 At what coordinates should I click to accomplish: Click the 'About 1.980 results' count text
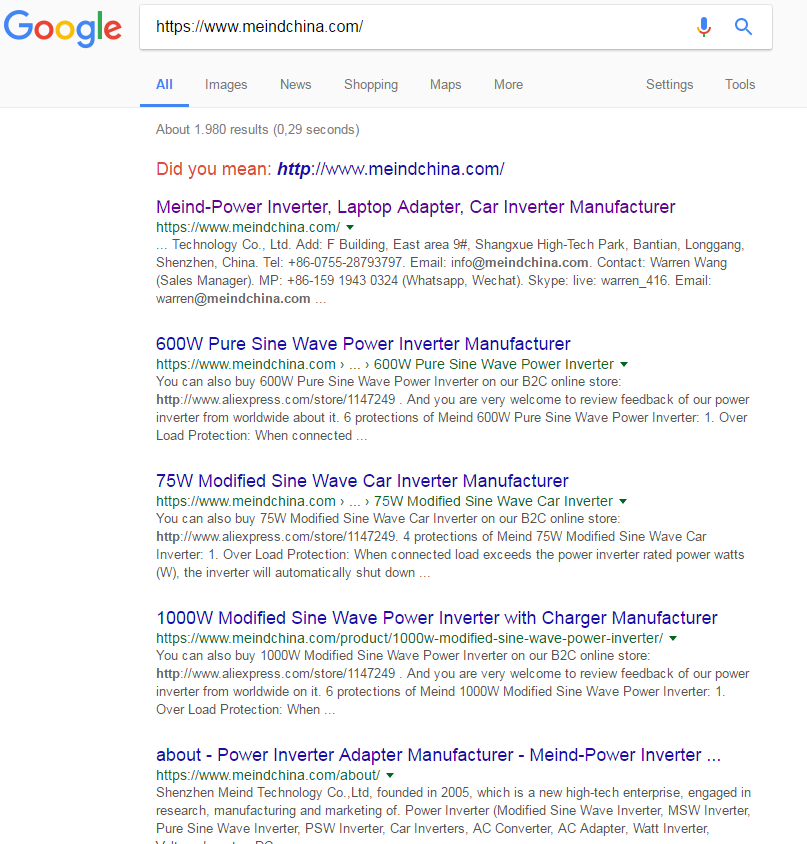coord(257,130)
